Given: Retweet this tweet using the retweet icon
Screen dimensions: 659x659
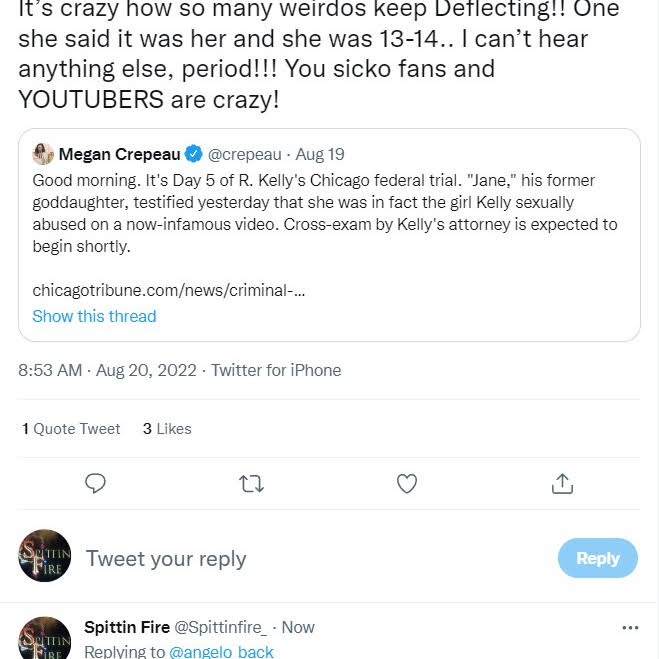Looking at the screenshot, I should coord(252,484).
